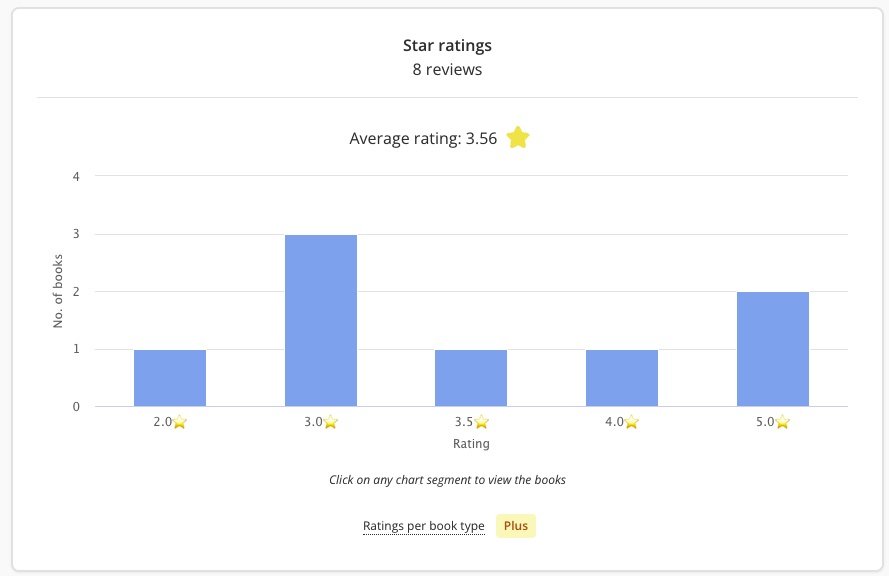
Task: Open the Ratings per book type link
Action: click(423, 526)
